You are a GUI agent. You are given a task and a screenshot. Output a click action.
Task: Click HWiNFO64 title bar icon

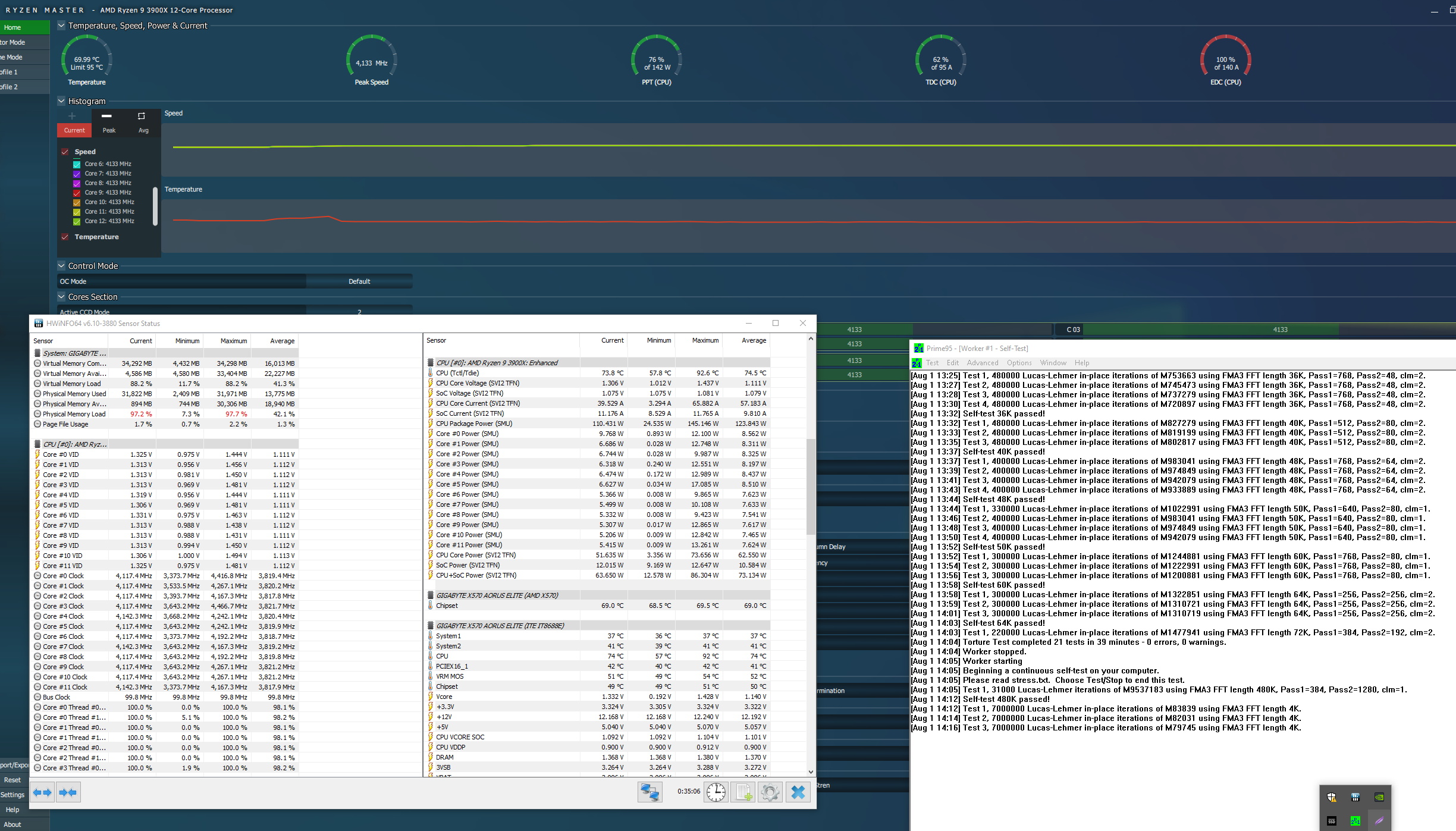pyautogui.click(x=39, y=324)
